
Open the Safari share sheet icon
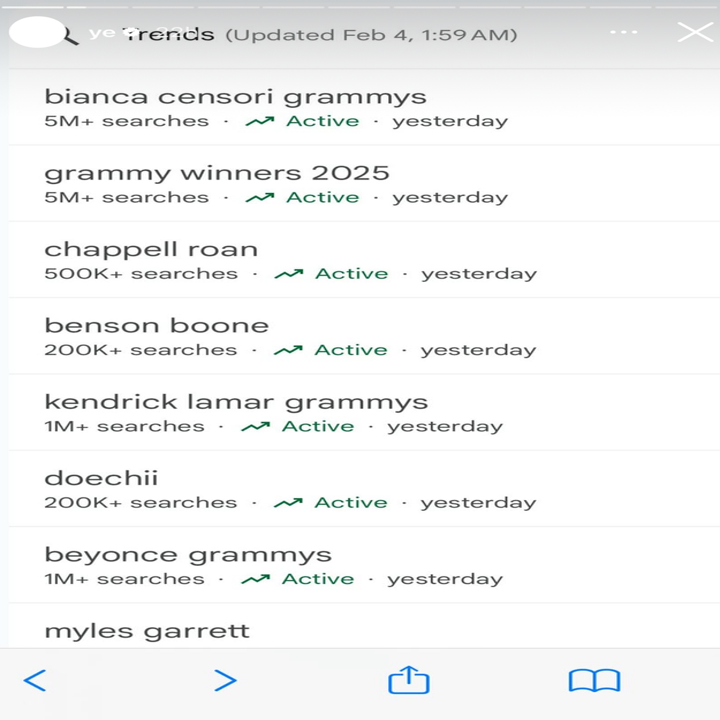pyautogui.click(x=408, y=681)
